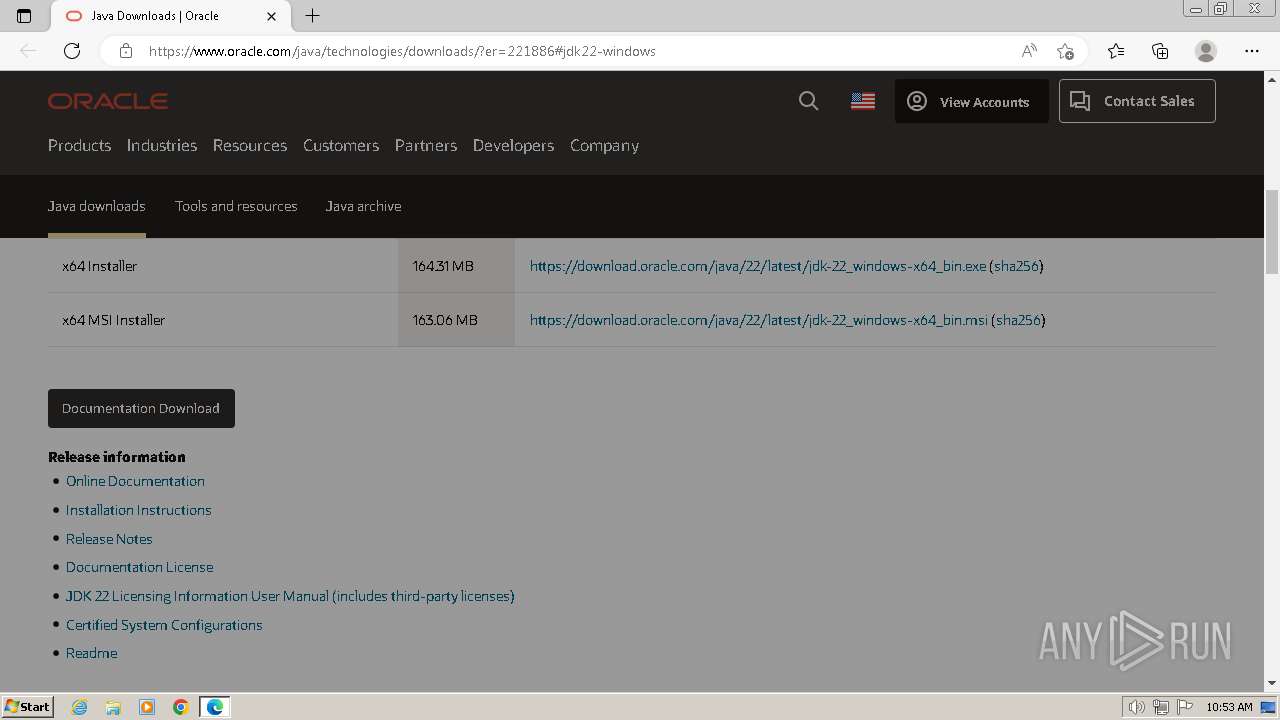
Task: Open File Explorer from taskbar
Action: [113, 707]
